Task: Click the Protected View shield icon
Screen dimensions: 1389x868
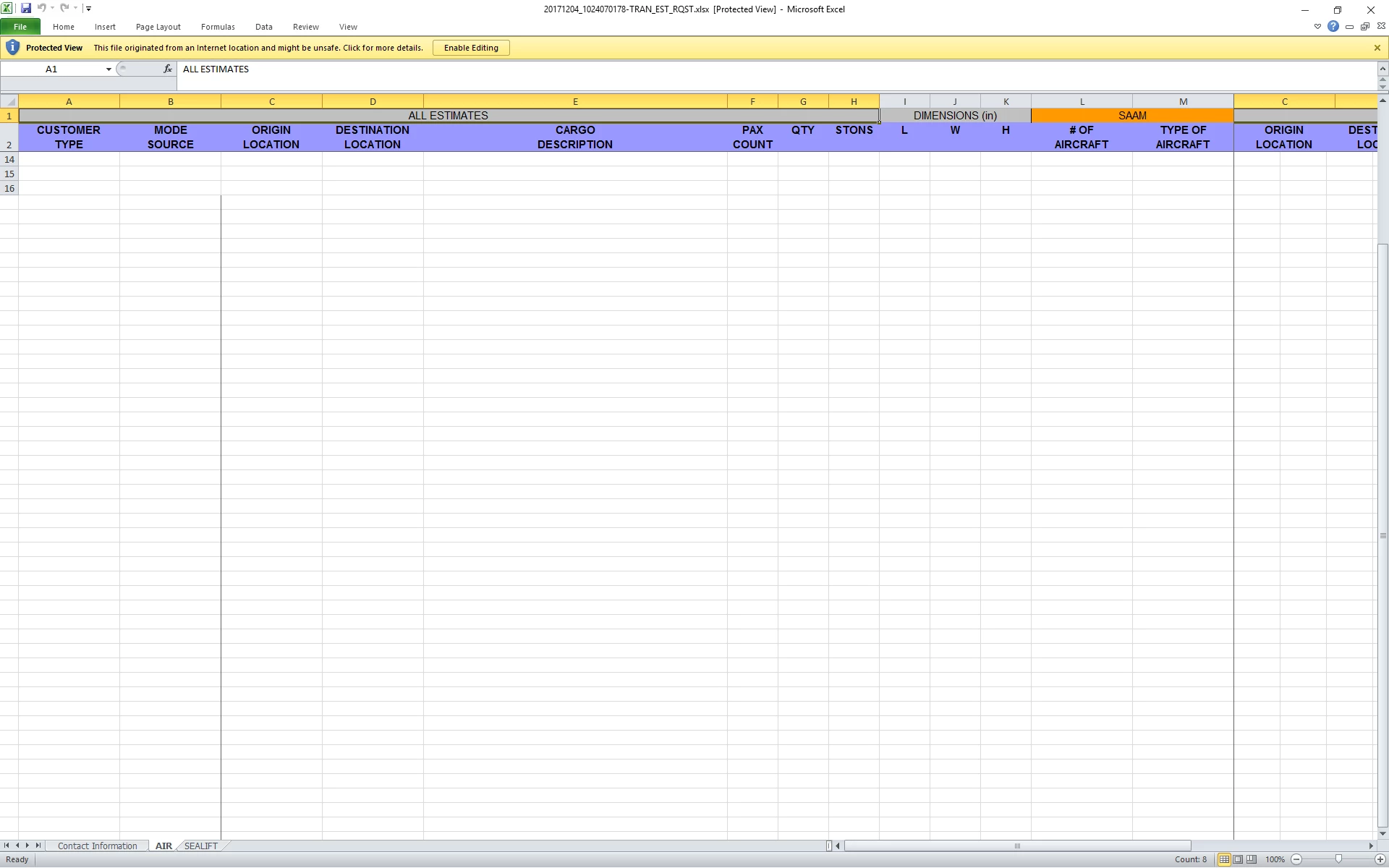Action: (x=12, y=48)
